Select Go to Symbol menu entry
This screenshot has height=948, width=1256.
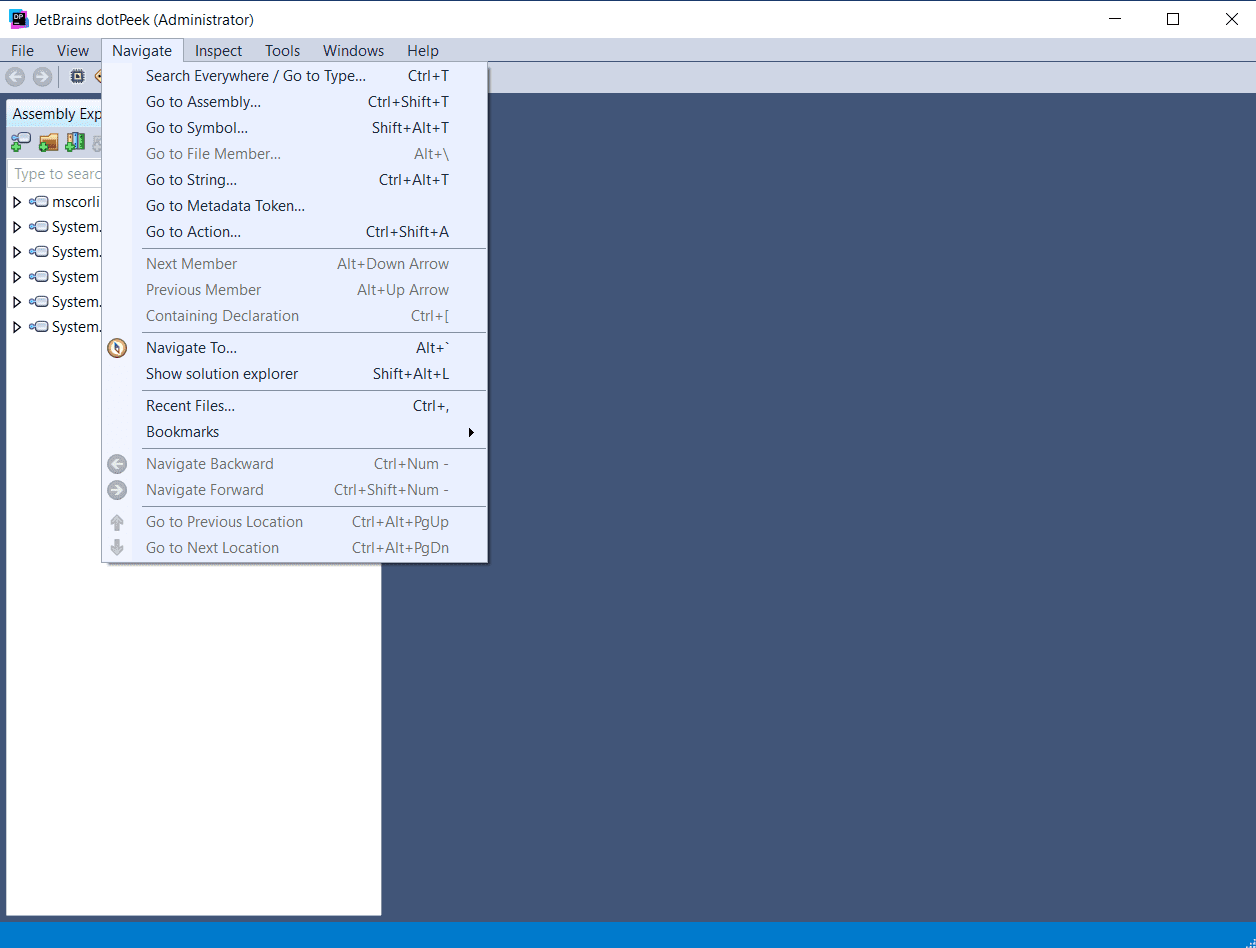click(295, 128)
